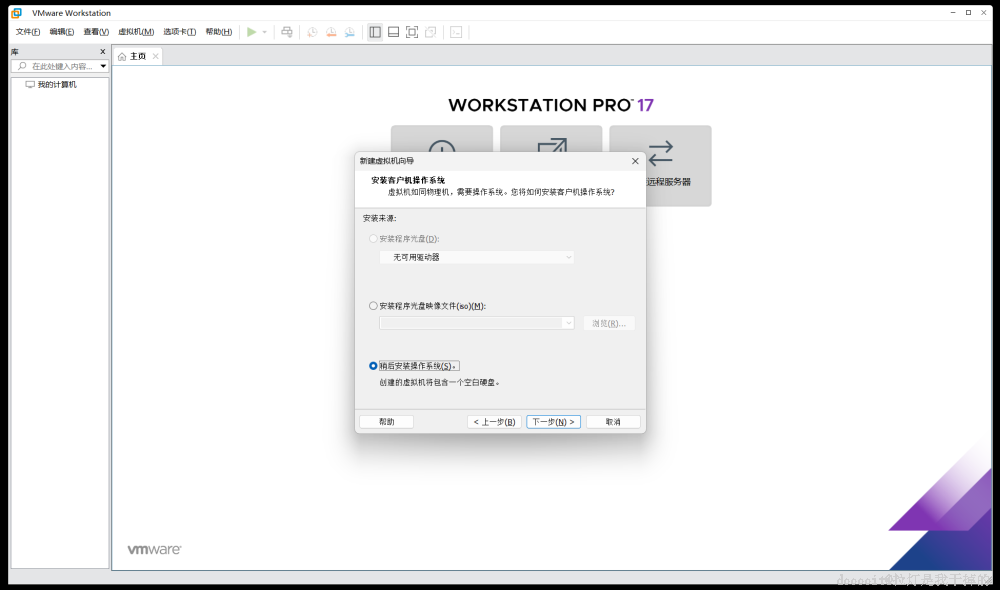Click the home icon on the 主页 tab

[x=122, y=57]
